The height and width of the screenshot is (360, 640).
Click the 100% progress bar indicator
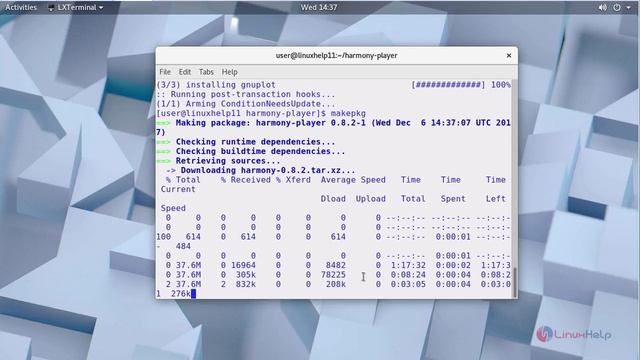tap(461, 85)
